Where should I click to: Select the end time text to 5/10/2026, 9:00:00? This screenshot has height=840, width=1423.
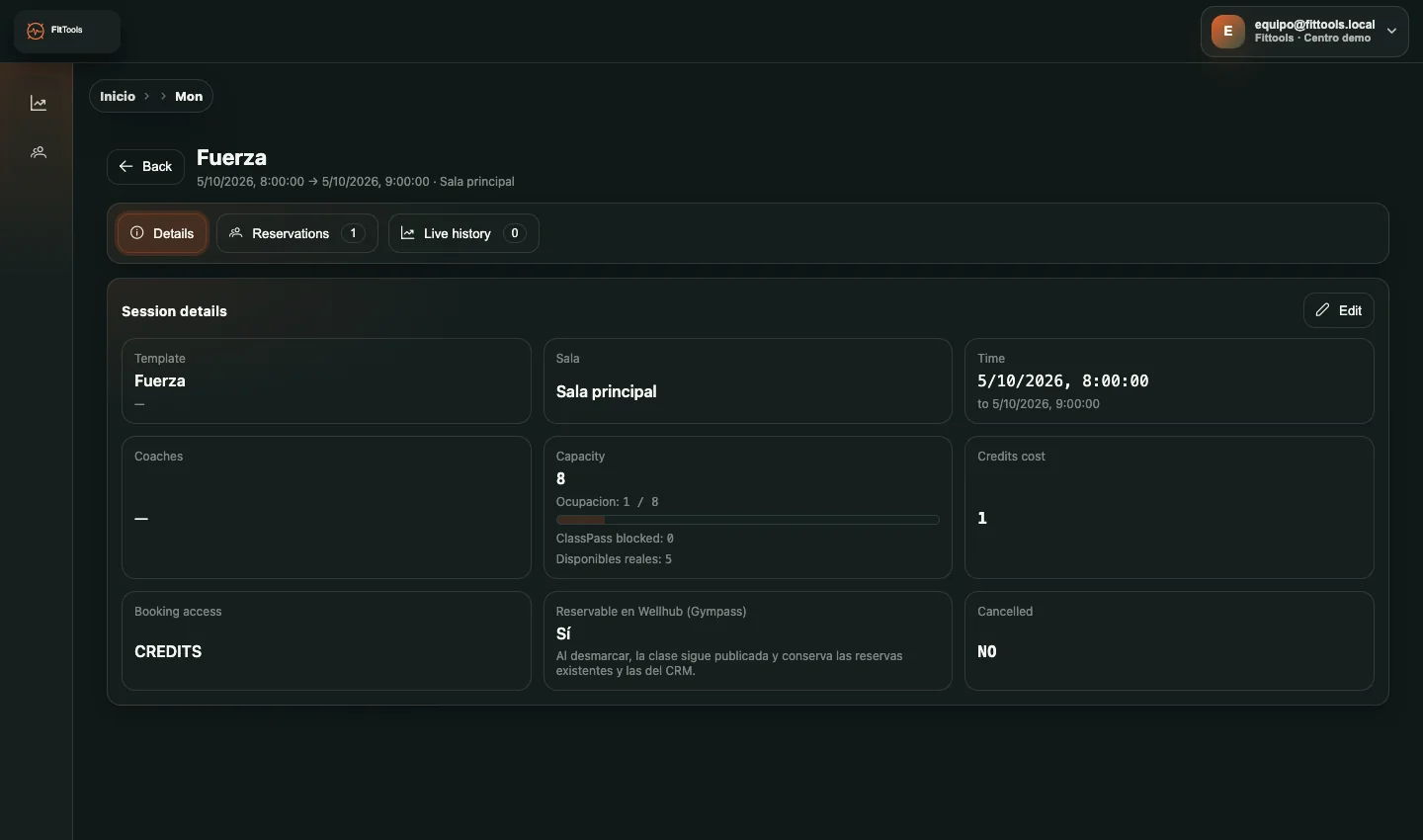click(1039, 404)
